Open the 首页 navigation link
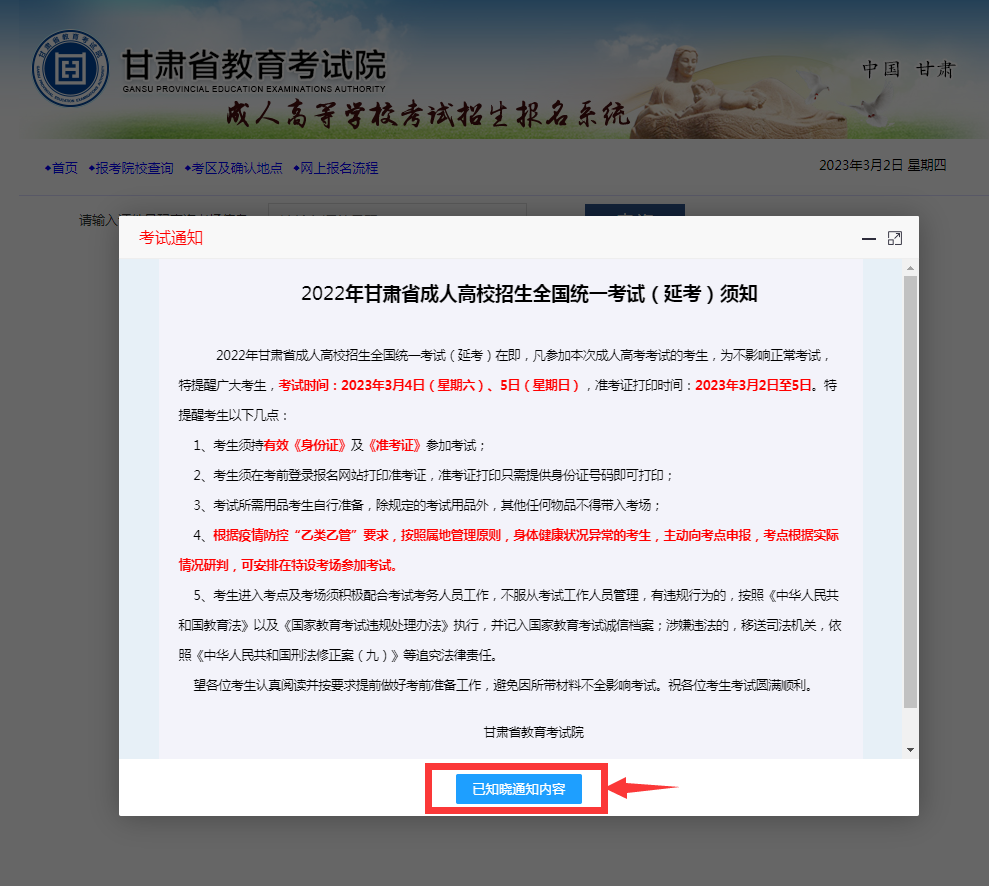989x886 pixels. [64, 168]
